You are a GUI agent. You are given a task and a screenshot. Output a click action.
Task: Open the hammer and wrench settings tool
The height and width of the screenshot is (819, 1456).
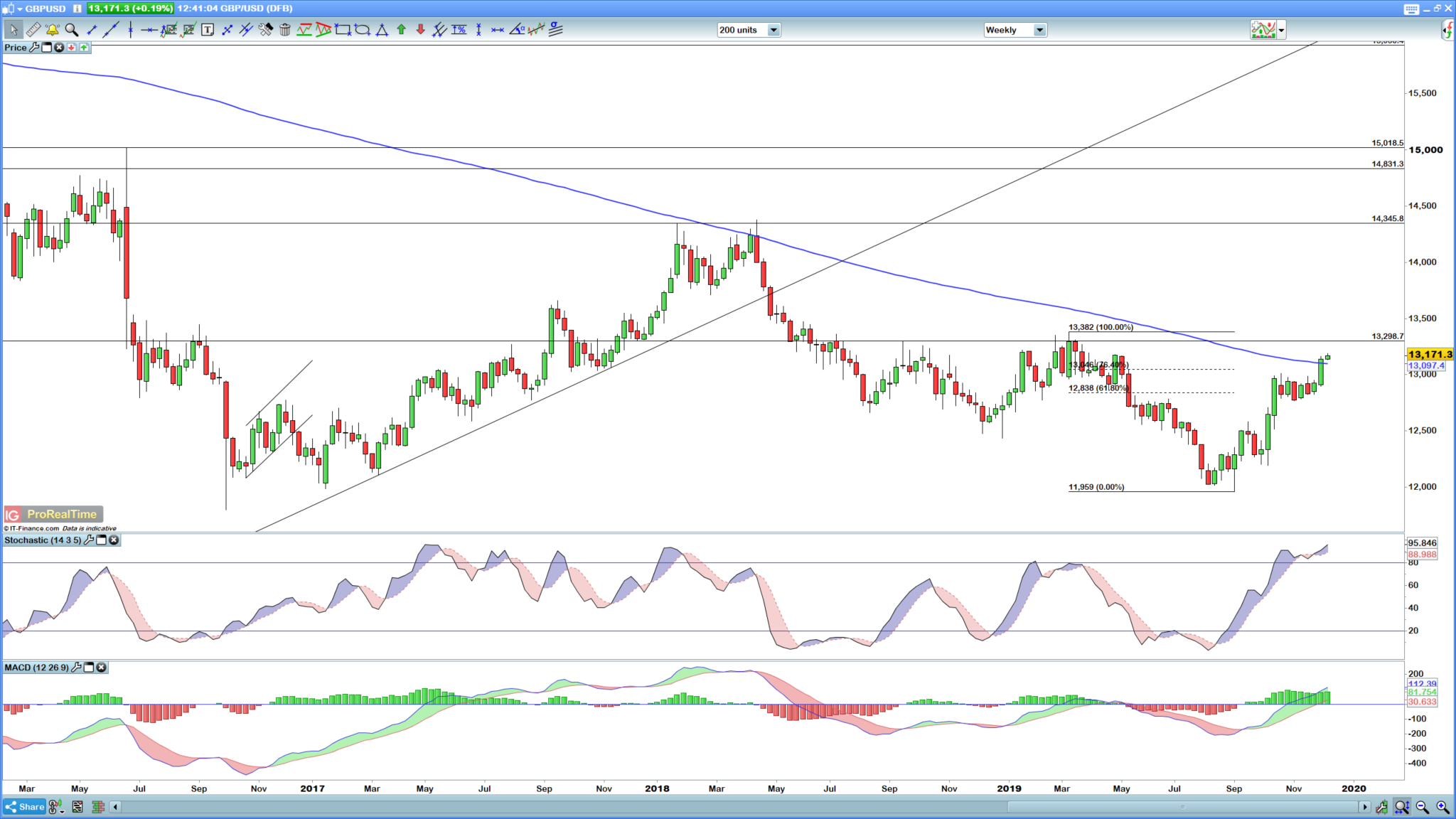tap(265, 30)
